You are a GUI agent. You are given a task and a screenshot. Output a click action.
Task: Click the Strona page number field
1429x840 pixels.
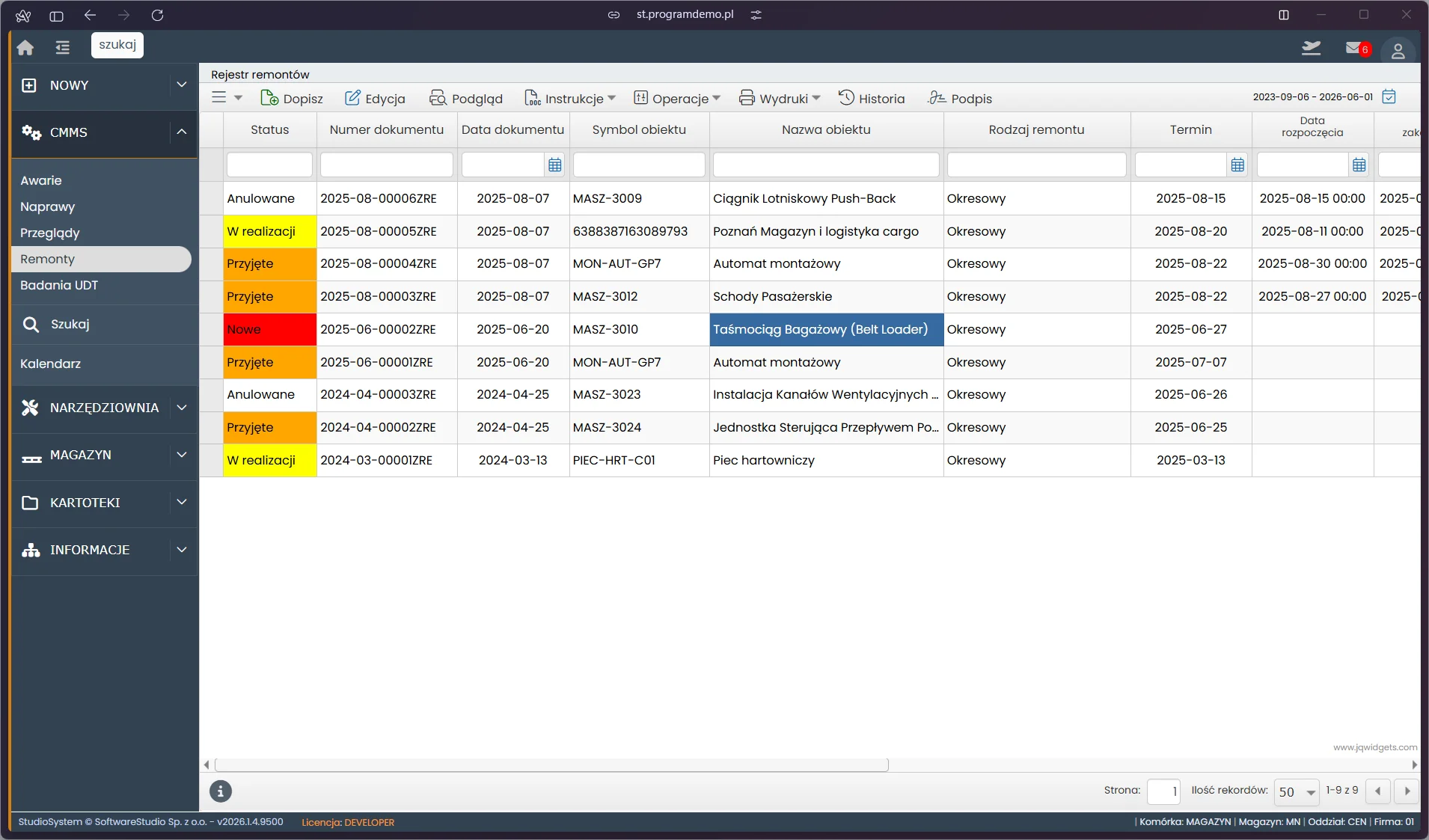pyautogui.click(x=1163, y=791)
